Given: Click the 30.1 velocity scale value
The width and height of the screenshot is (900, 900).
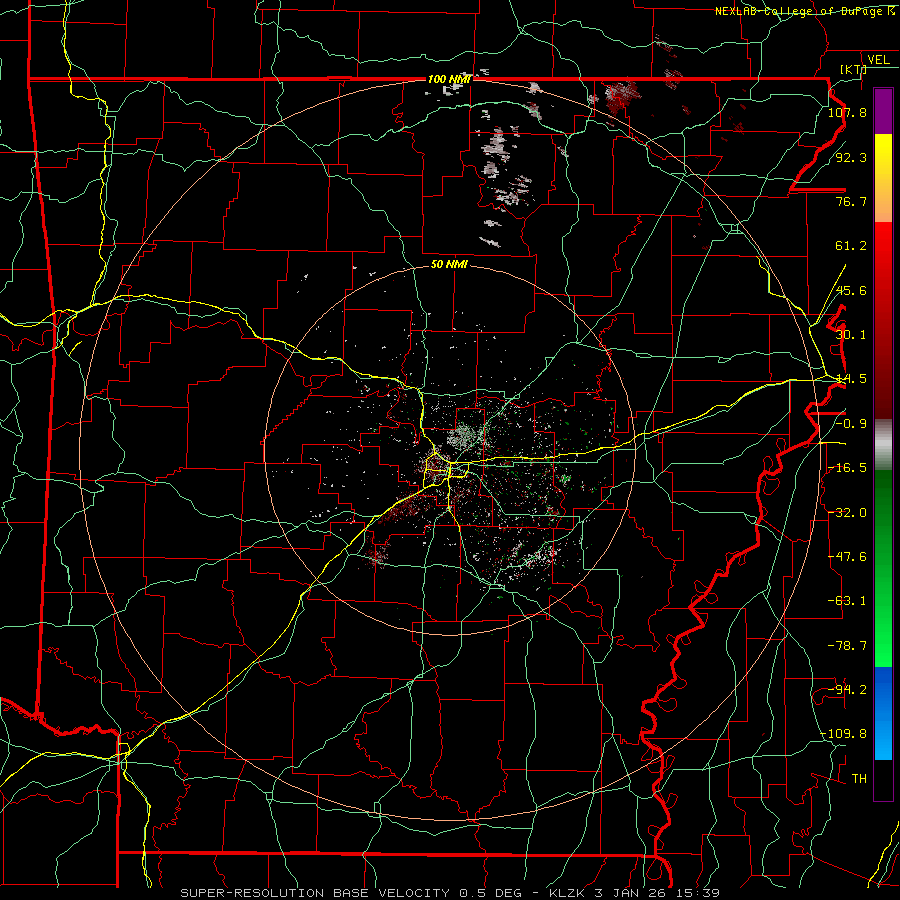Looking at the screenshot, I should pyautogui.click(x=851, y=335).
